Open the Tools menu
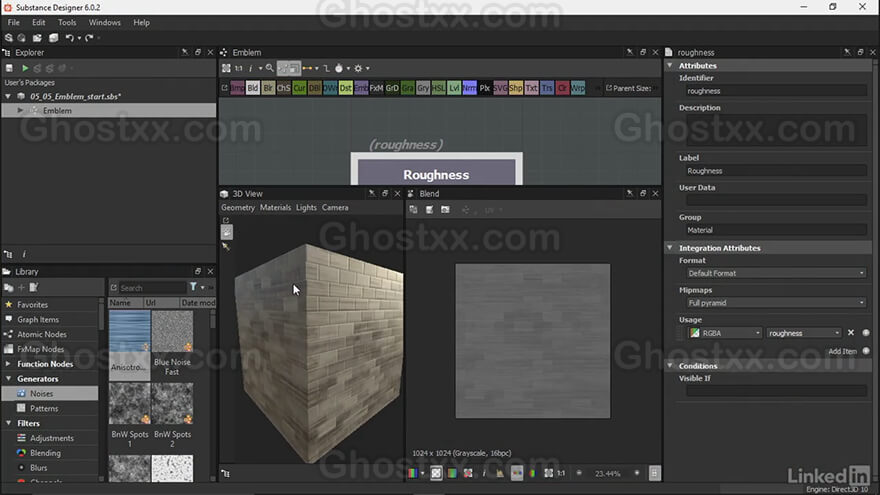Screen dimensions: 880x495 tap(67, 22)
